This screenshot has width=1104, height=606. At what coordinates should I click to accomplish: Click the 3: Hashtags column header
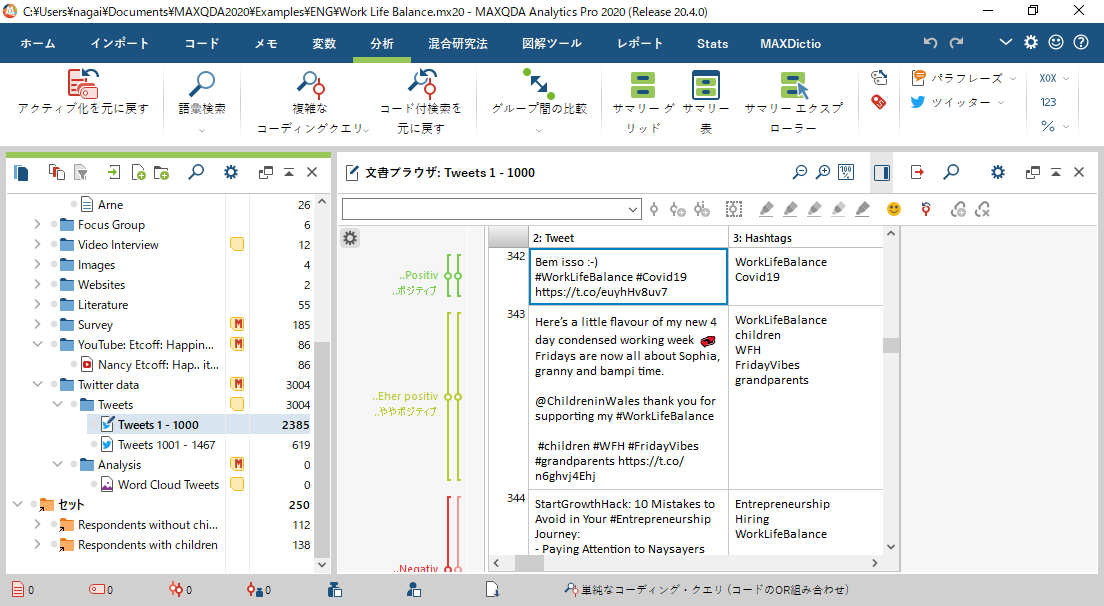tap(805, 238)
